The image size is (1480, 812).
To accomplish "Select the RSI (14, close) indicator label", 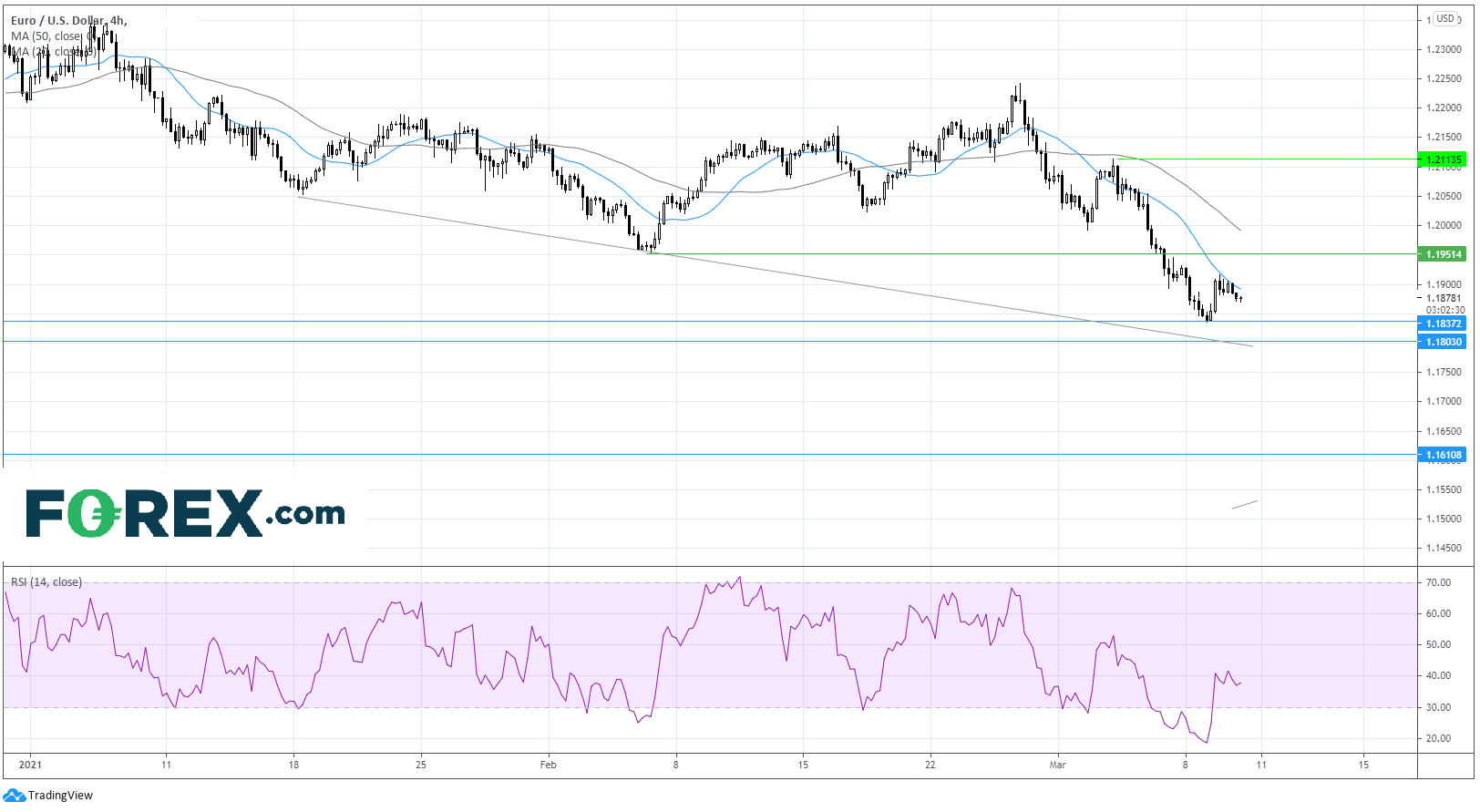I will pyautogui.click(x=46, y=582).
